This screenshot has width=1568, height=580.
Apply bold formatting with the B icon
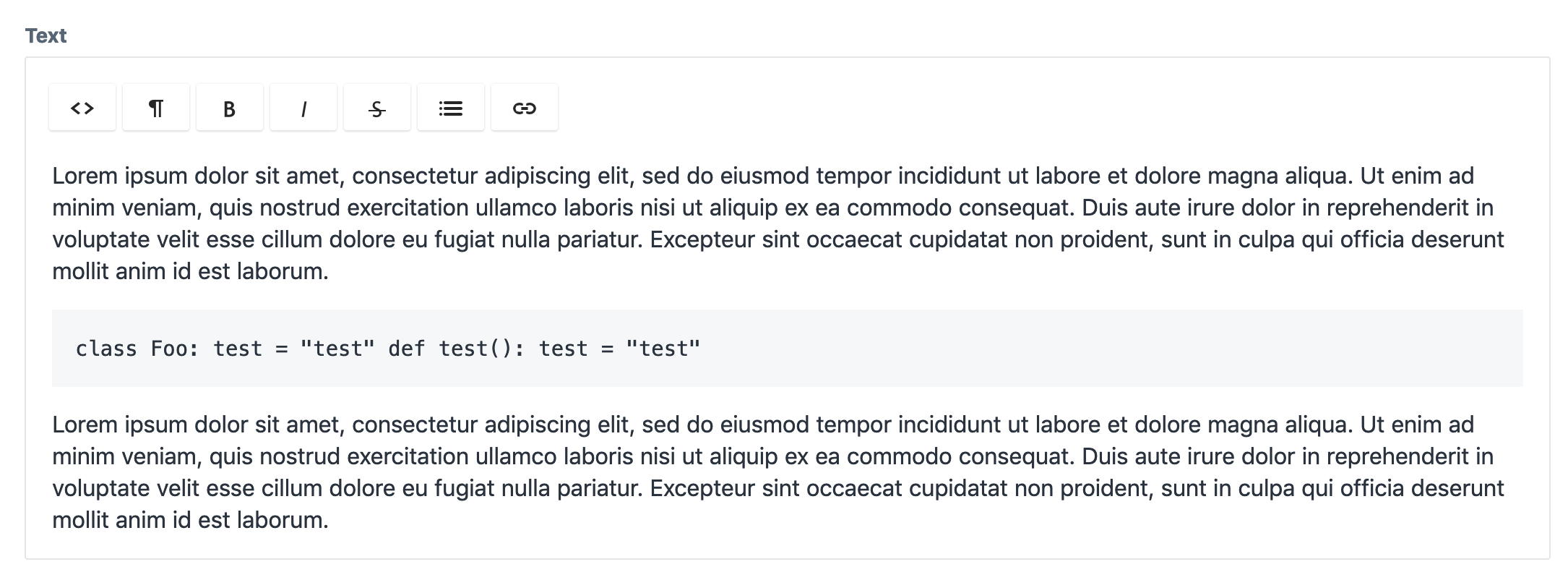[x=229, y=107]
